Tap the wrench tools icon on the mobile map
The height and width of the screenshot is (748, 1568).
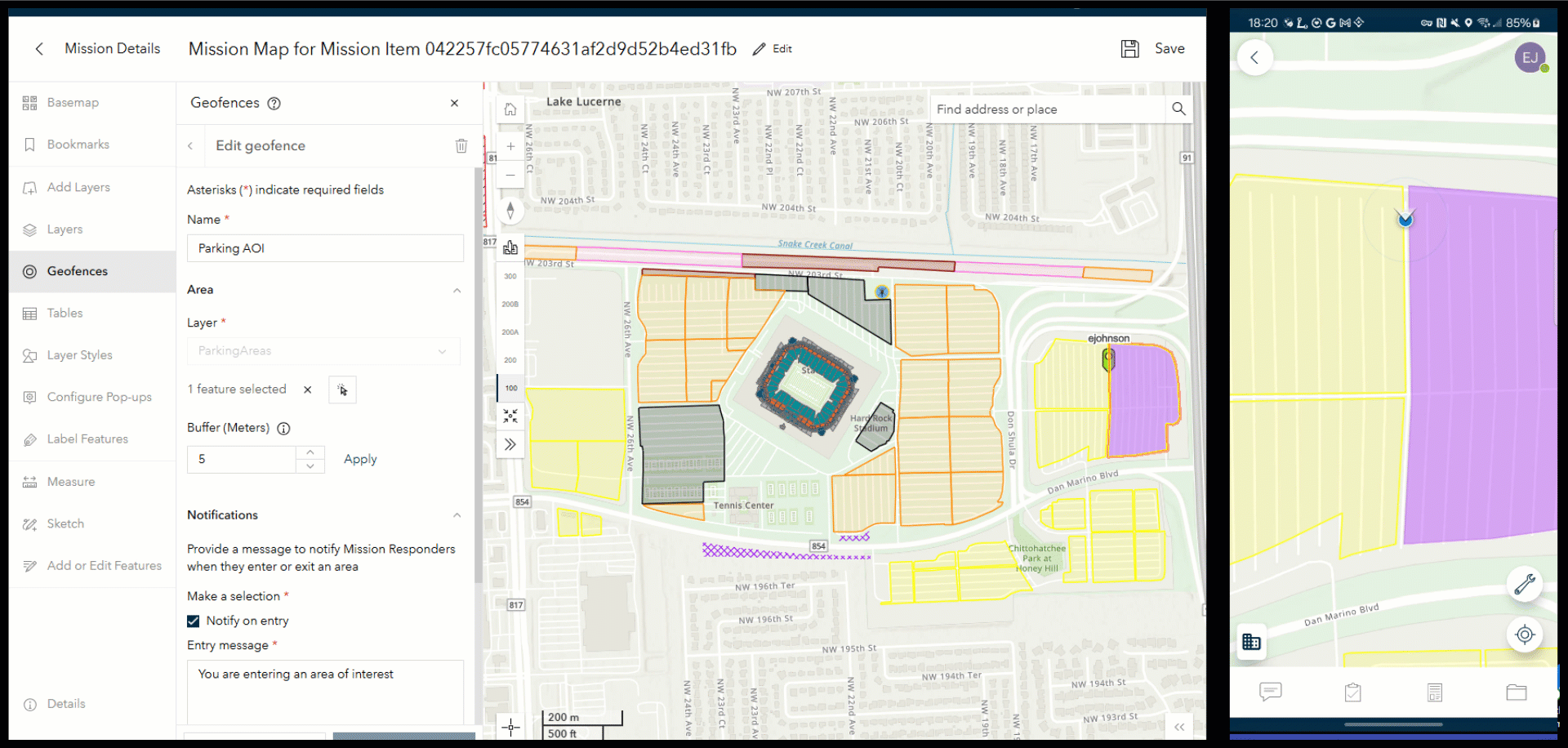tap(1526, 584)
